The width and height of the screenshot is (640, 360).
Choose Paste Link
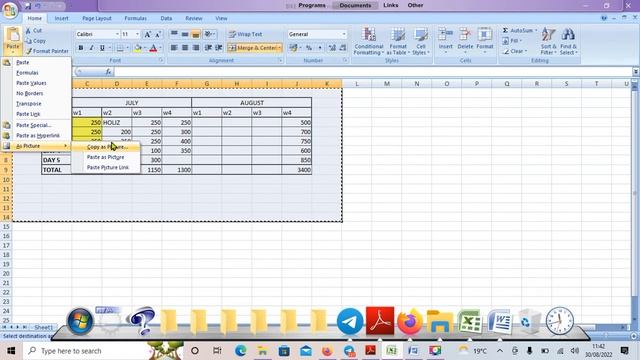37,114
